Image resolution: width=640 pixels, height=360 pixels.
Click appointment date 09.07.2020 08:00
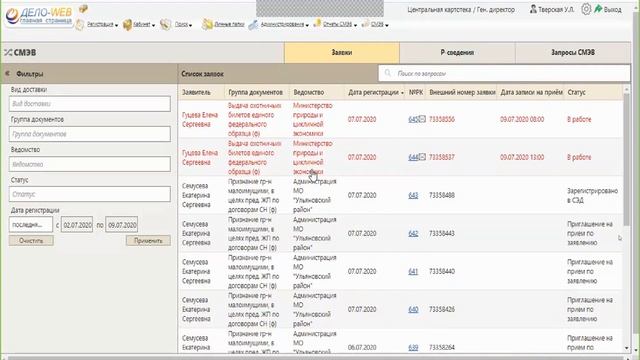click(x=522, y=119)
